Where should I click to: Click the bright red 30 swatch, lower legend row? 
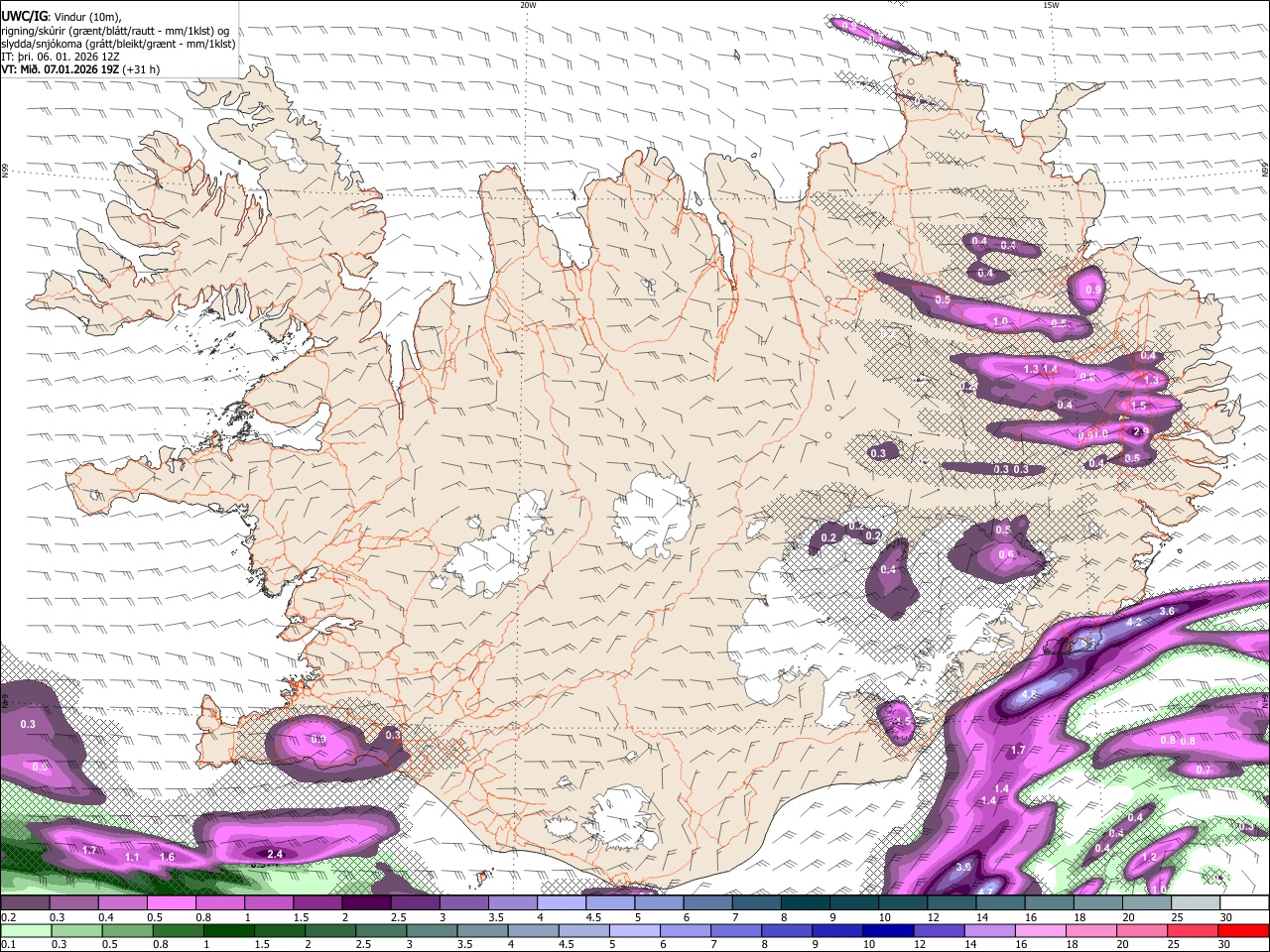[x=1245, y=930]
